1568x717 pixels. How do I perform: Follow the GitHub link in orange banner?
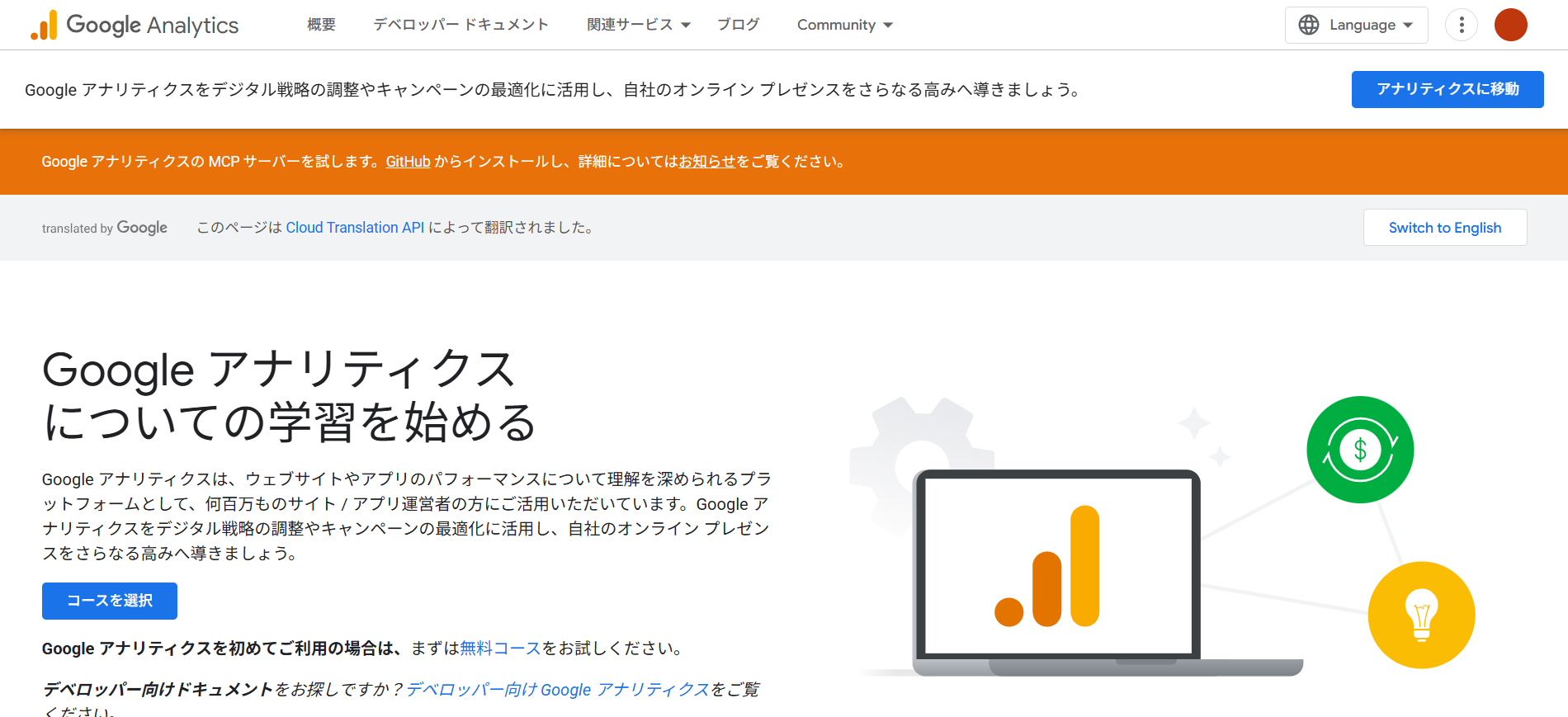coord(408,162)
